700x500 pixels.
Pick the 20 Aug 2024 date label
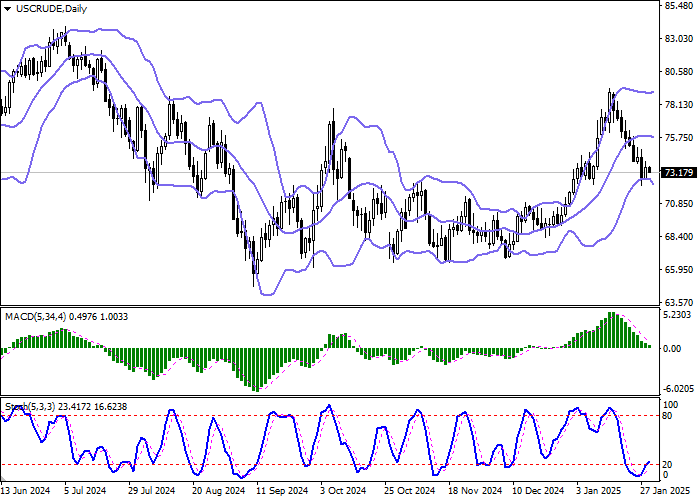click(217, 491)
